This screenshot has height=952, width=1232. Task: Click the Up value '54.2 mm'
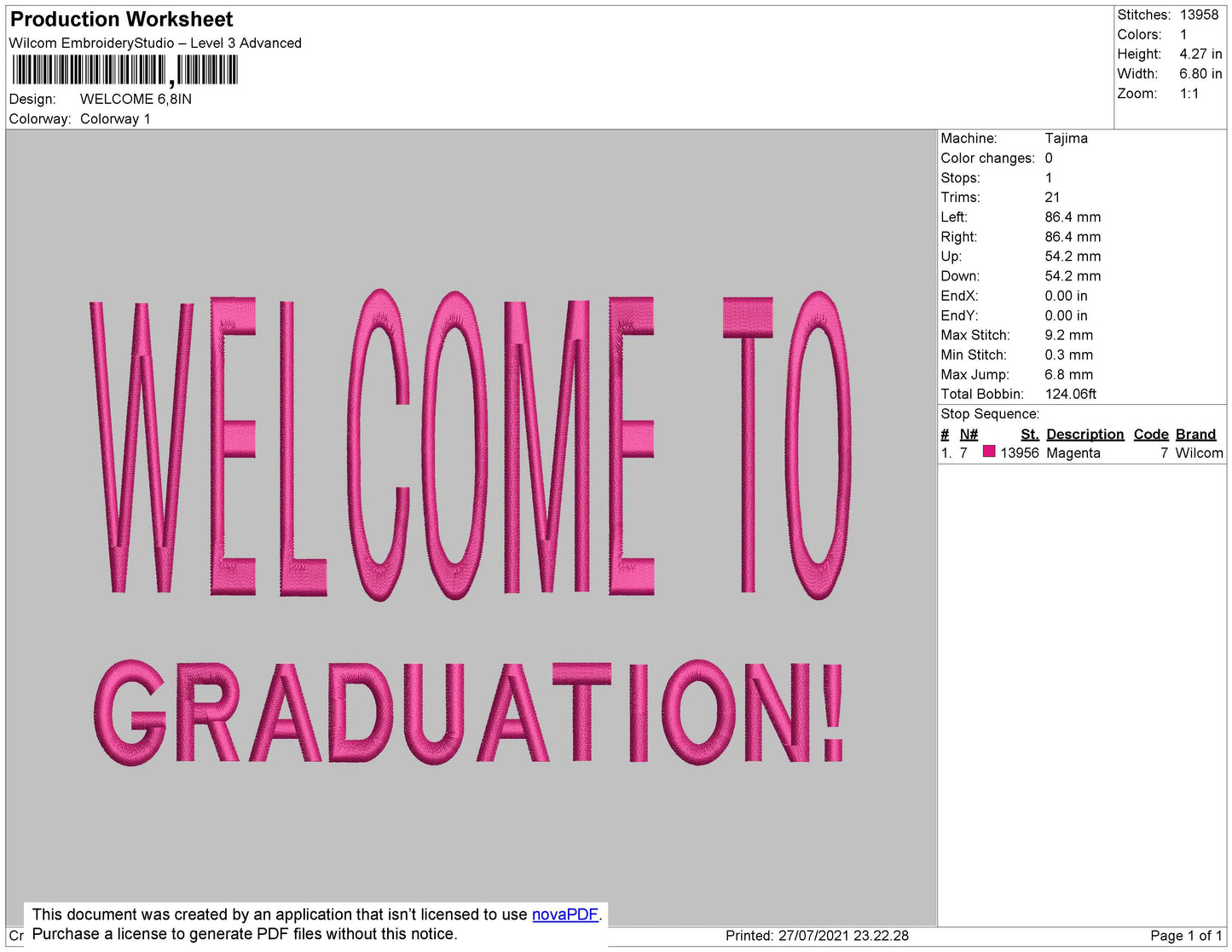[x=1073, y=256]
